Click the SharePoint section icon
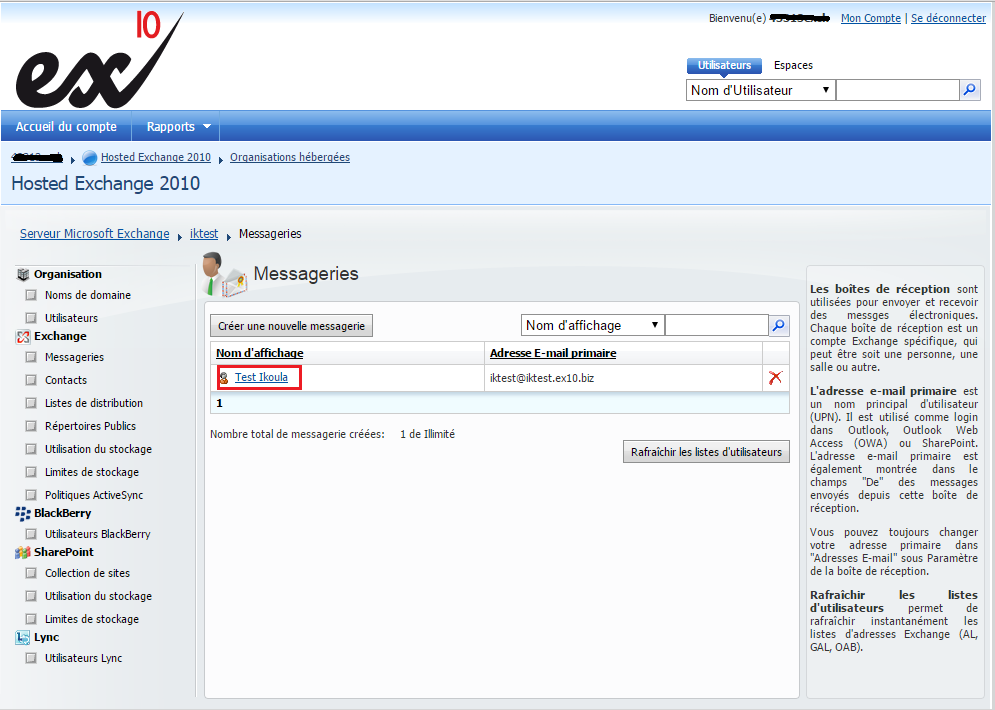 coord(23,553)
